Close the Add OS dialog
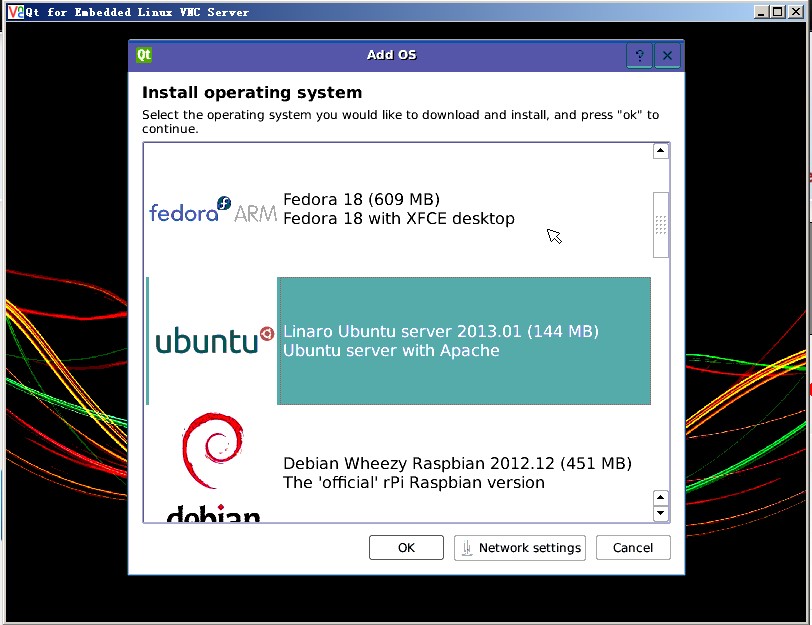This screenshot has width=812, height=625. click(x=668, y=55)
